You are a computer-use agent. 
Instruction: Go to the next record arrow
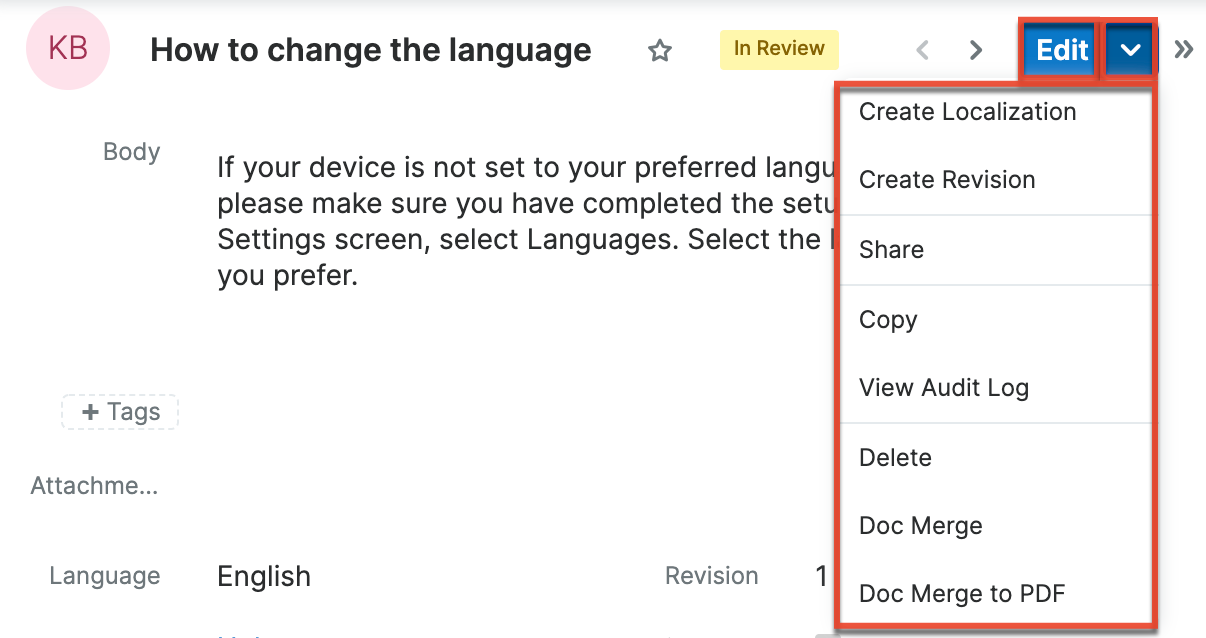click(976, 50)
